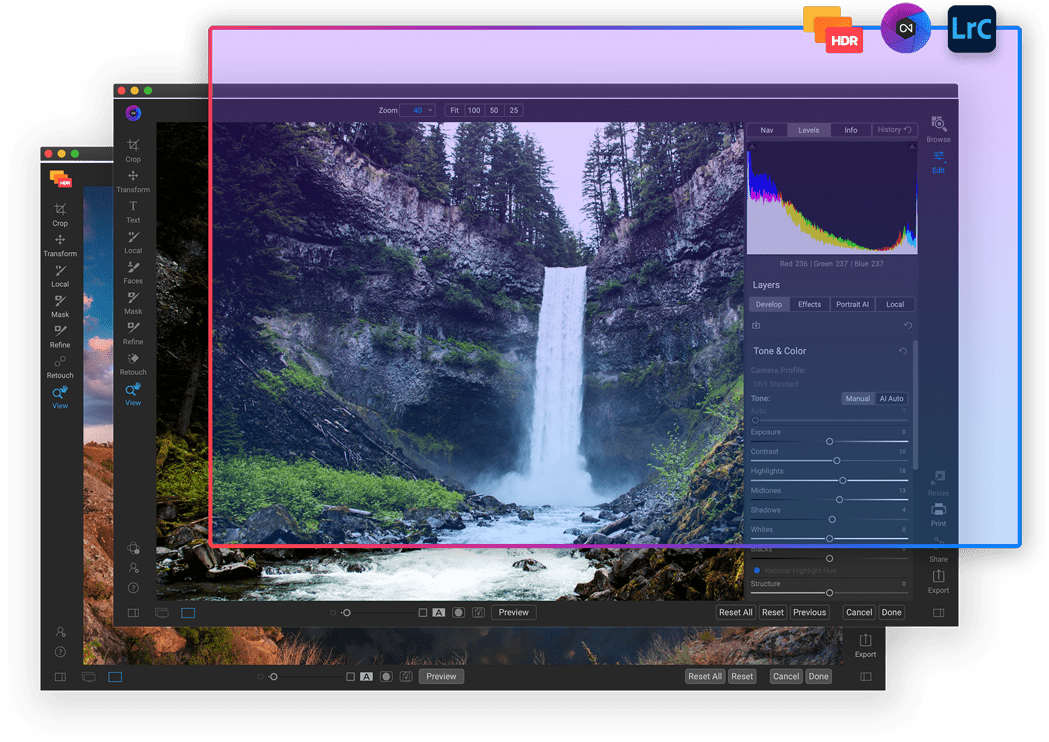Open the user account icon in front window
Viewport: 1049px width, 742px height.
[133, 568]
